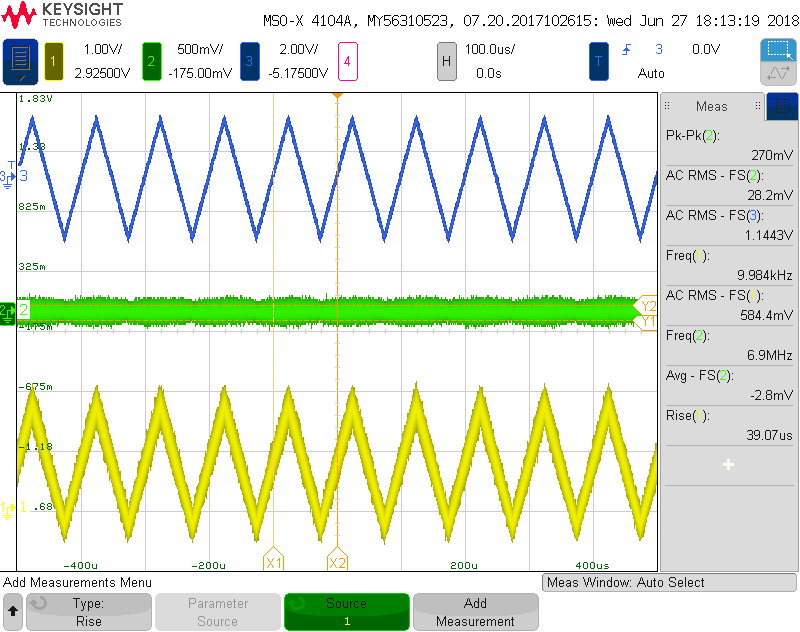Click the Add Measurement softkey
The image size is (800, 632).
[x=476, y=612]
